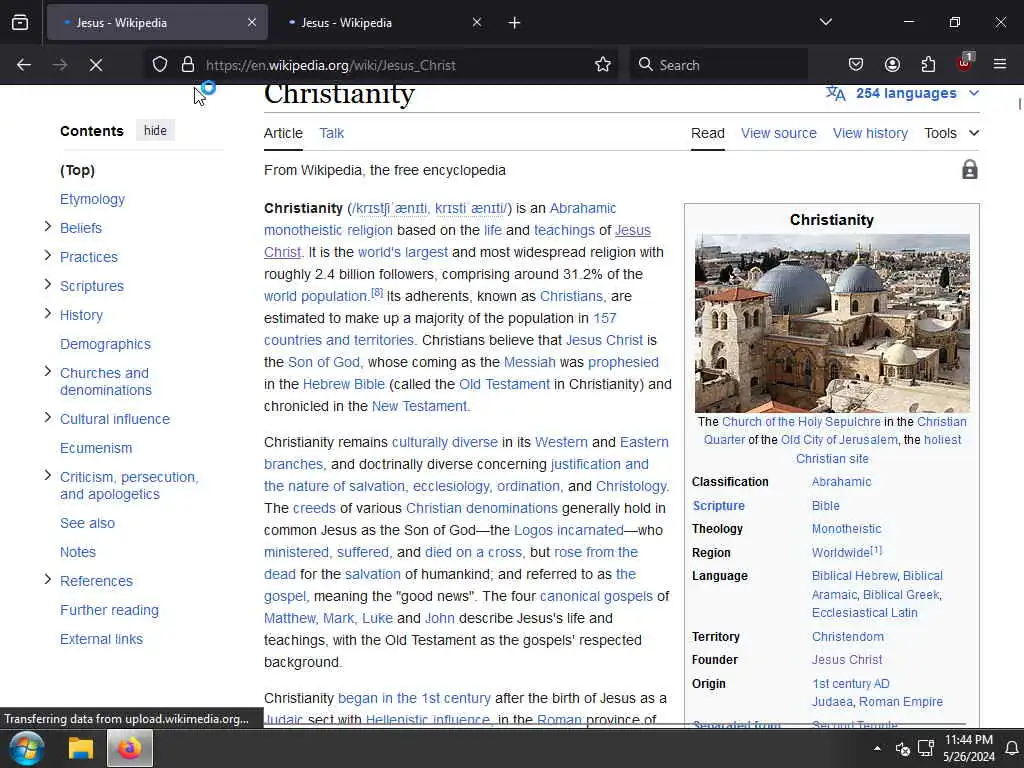
Task: Open the Tools dropdown menu
Action: pos(952,133)
